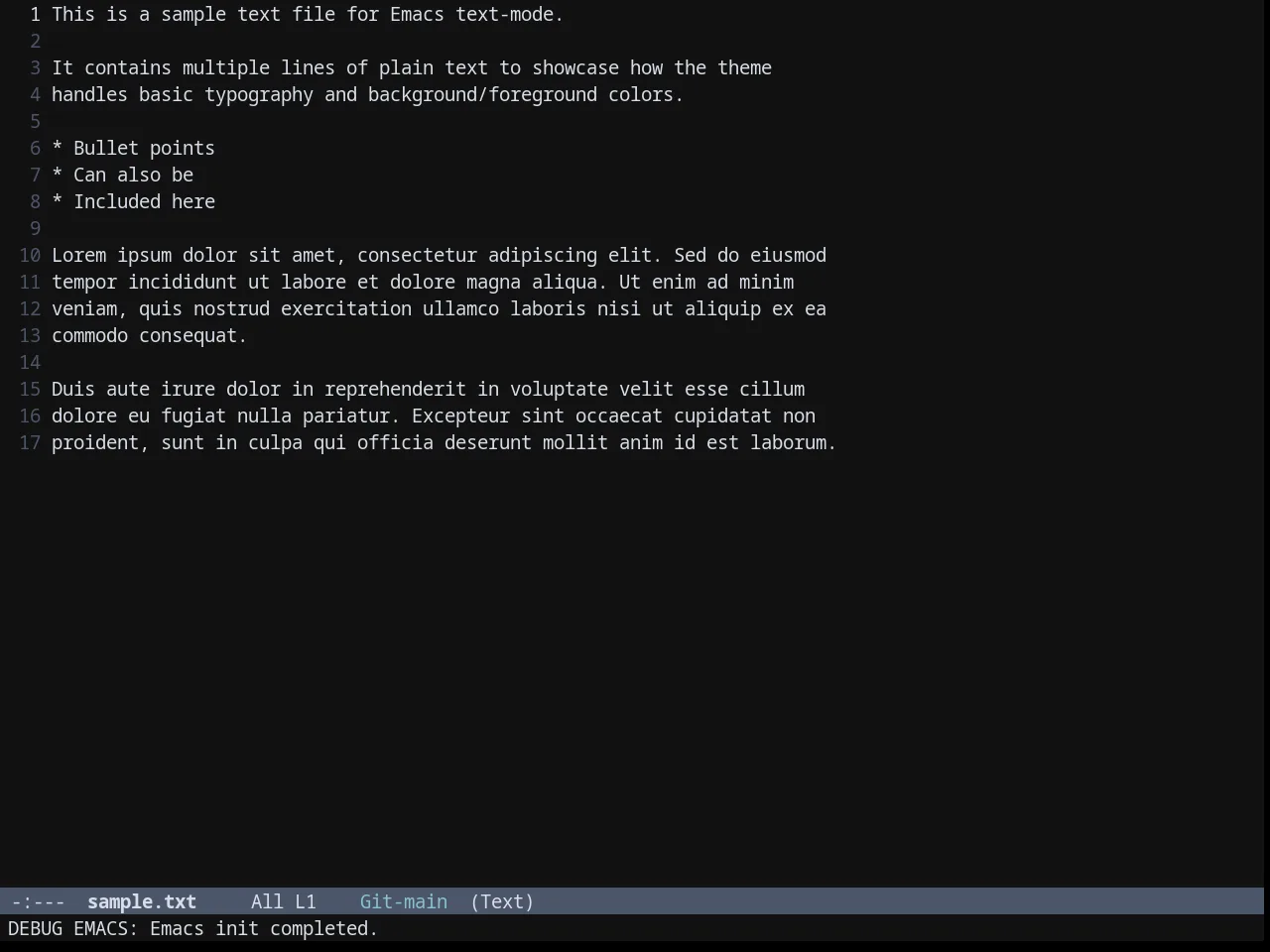Screen dimensions: 1270x952
Task: Click 'veniam,' at start of line 12
Action: click(89, 308)
